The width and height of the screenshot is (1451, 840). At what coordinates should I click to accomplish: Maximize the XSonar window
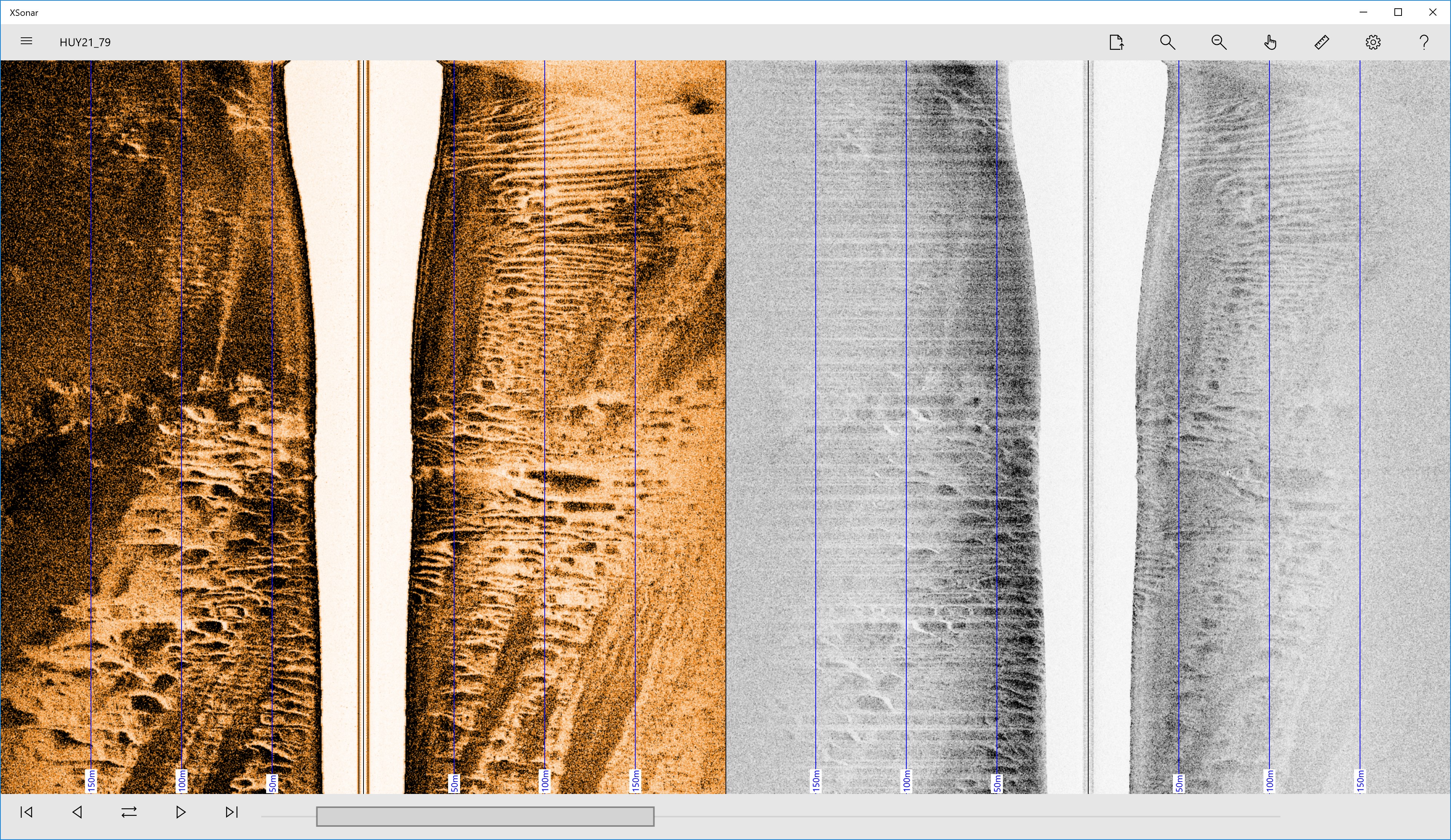coord(1397,12)
